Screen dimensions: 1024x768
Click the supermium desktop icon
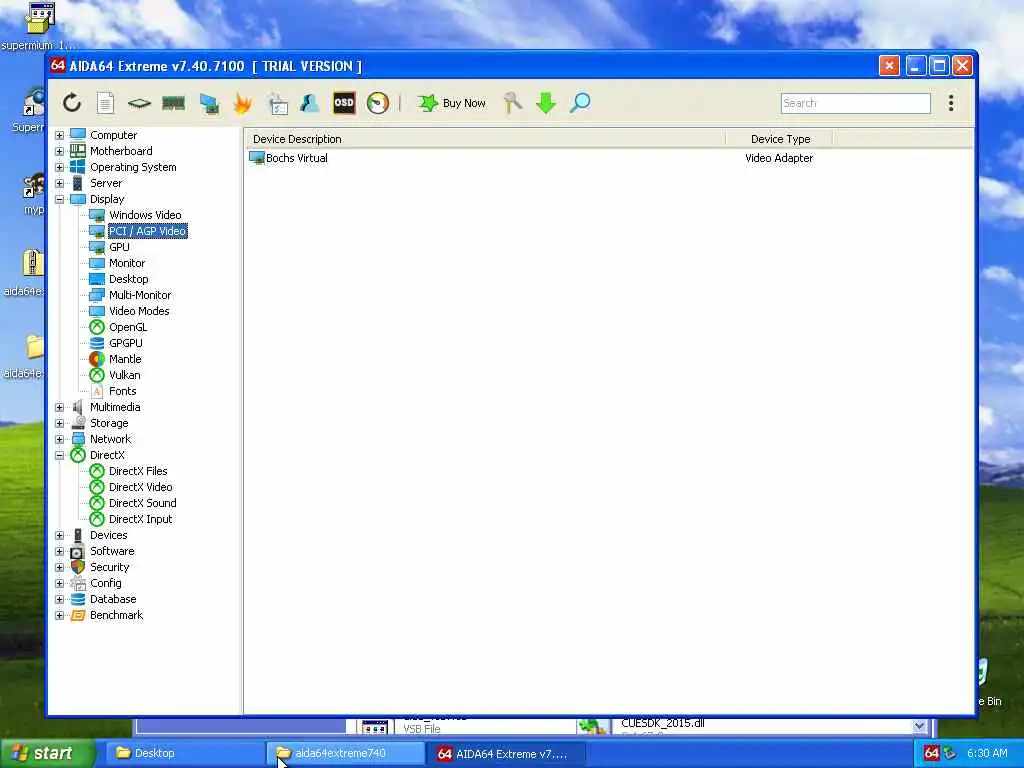(38, 27)
